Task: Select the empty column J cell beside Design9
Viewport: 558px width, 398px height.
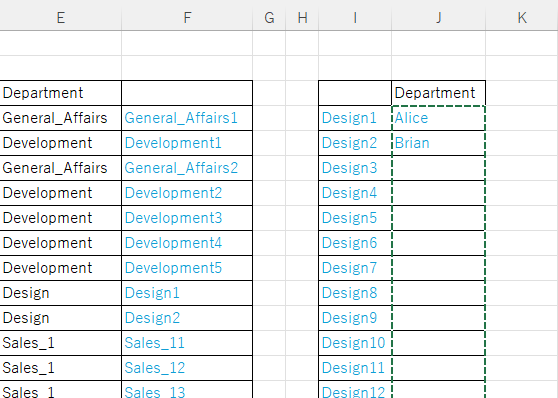Action: 438,318
